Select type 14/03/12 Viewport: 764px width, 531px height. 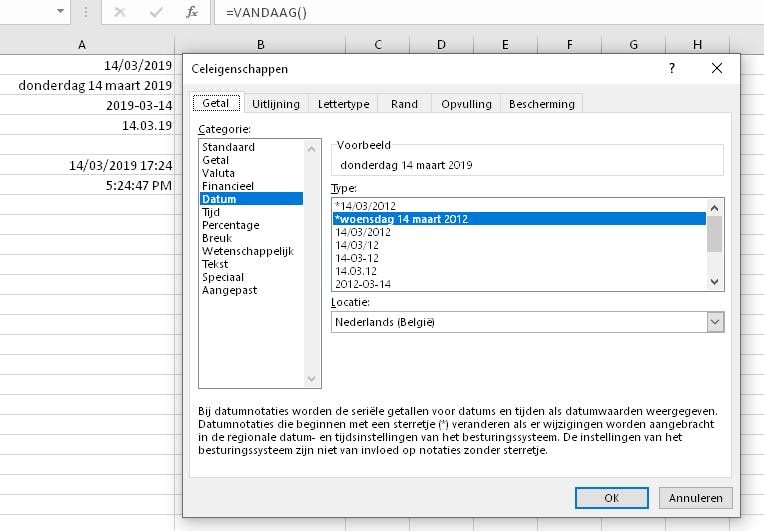tap(519, 245)
